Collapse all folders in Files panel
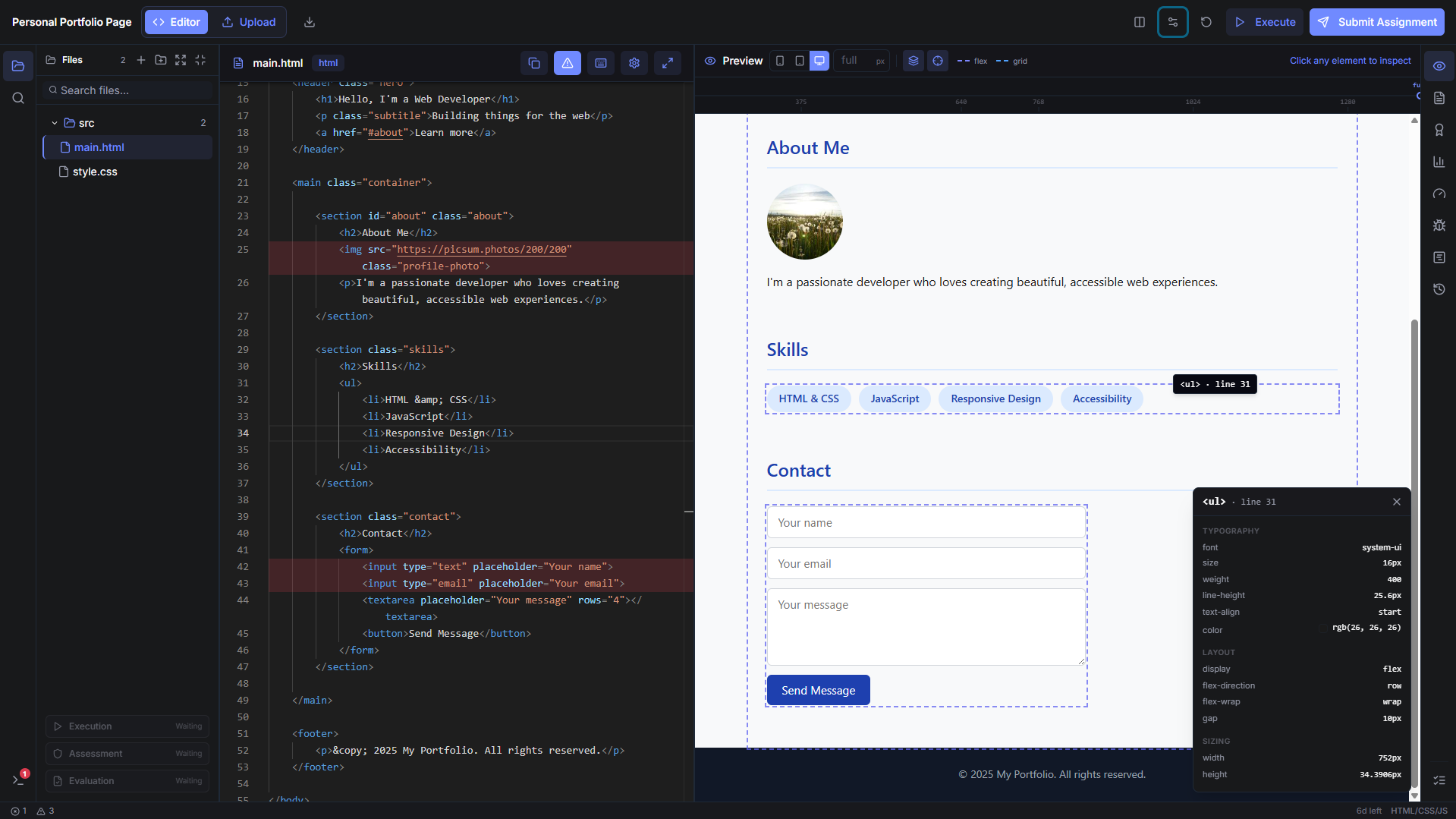The image size is (1456, 819). point(200,60)
